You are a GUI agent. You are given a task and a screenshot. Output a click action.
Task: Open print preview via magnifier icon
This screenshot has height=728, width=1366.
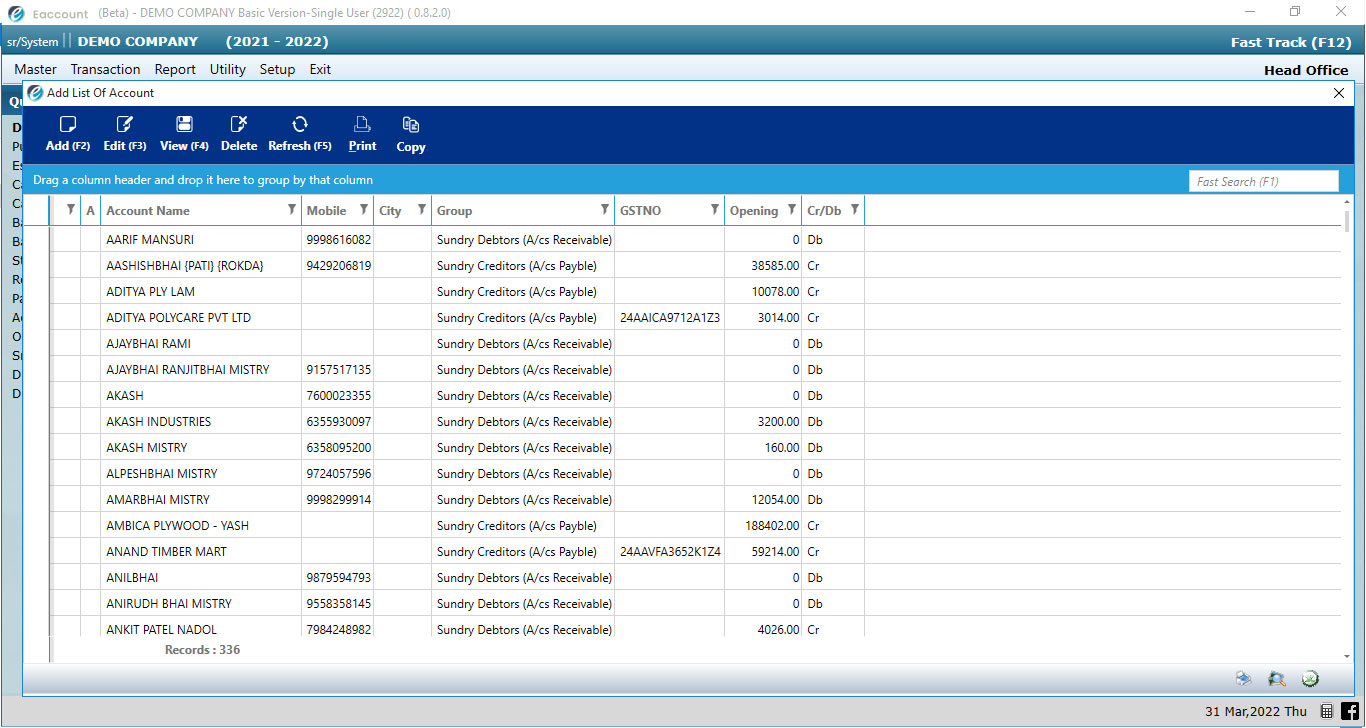[x=1277, y=678]
